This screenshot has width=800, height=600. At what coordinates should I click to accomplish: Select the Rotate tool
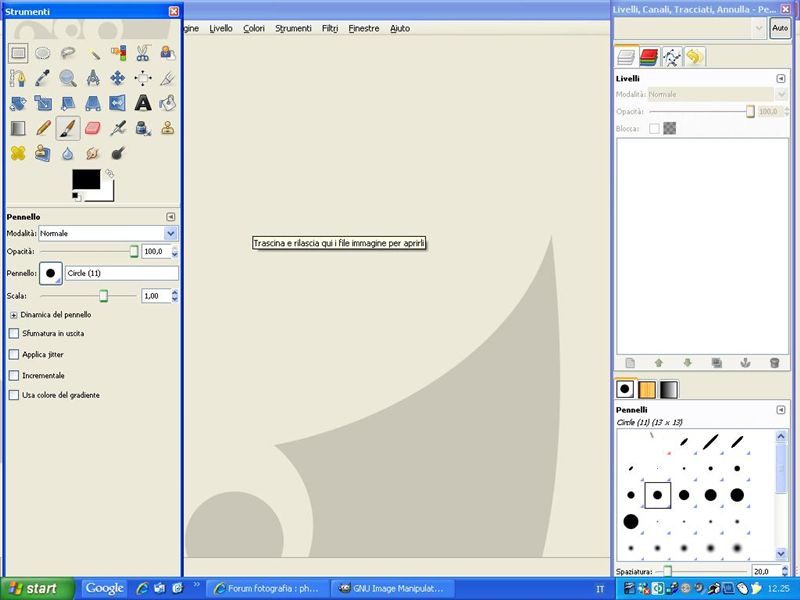18,103
